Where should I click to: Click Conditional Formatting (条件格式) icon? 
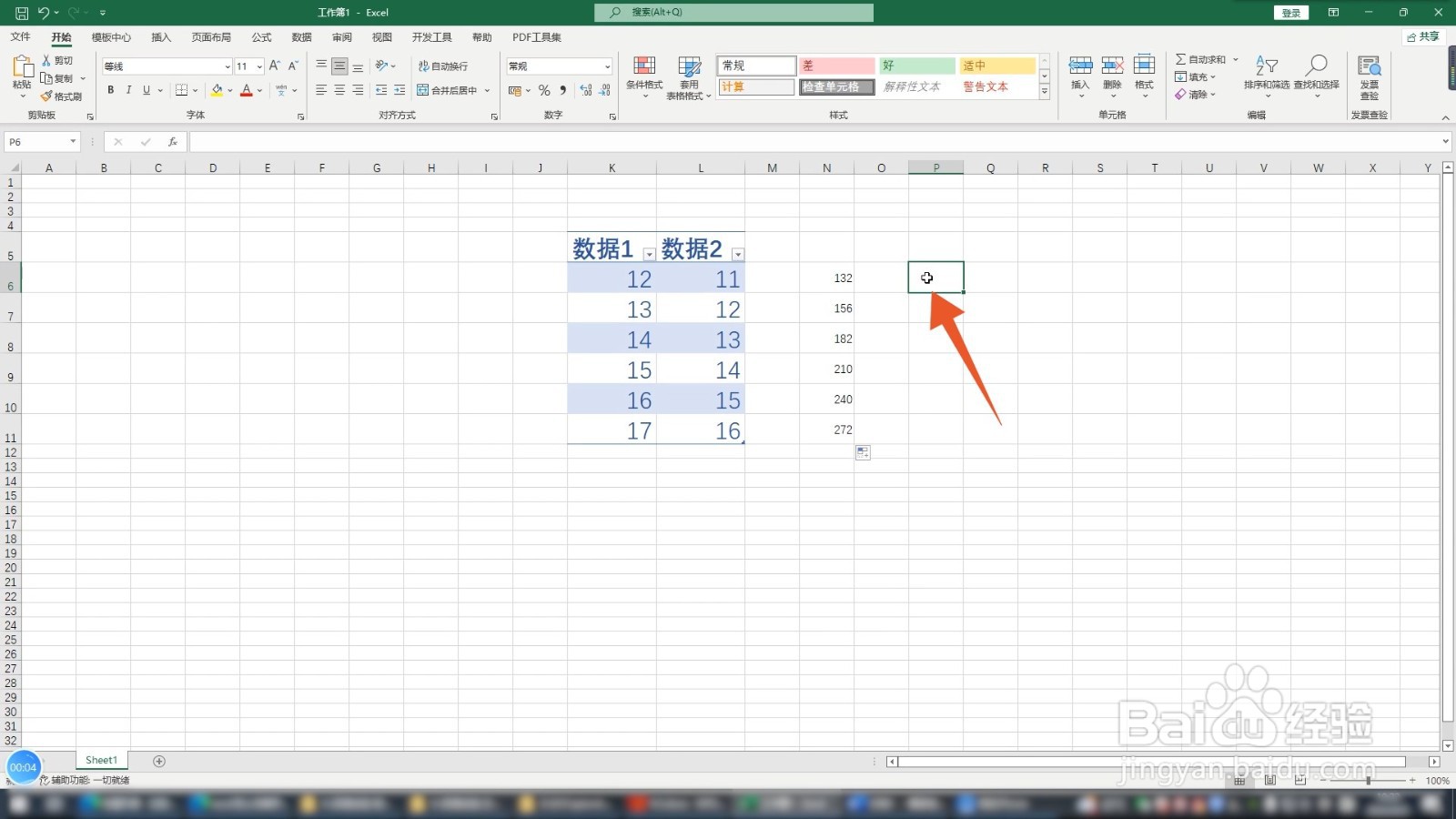coord(644,66)
